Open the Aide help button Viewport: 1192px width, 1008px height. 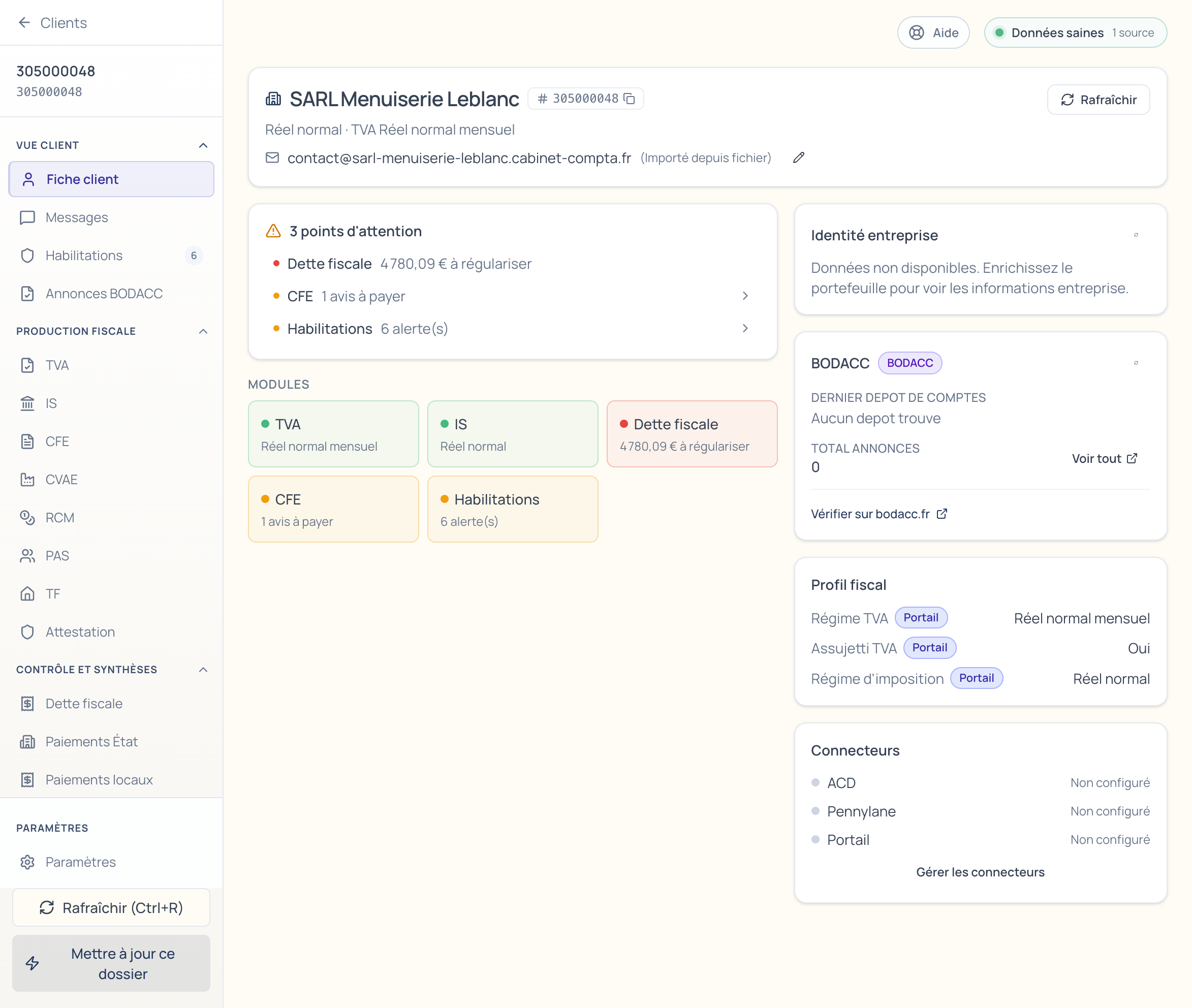click(x=933, y=33)
